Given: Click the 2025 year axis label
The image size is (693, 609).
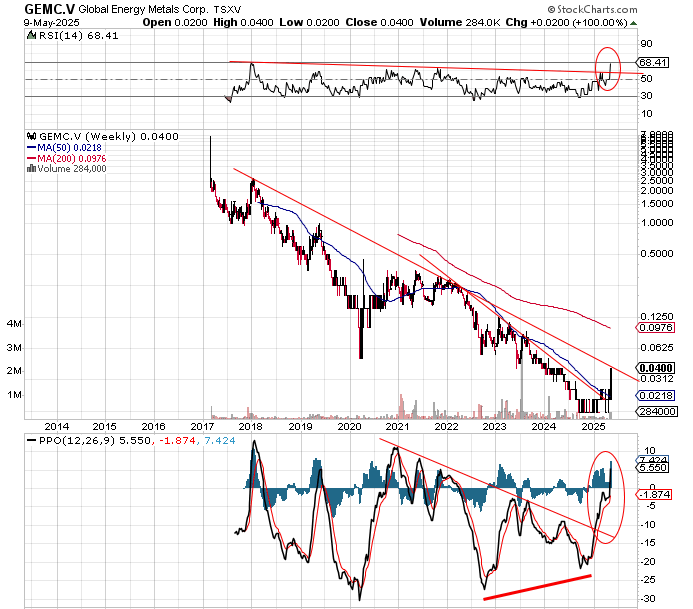Looking at the screenshot, I should click(593, 426).
